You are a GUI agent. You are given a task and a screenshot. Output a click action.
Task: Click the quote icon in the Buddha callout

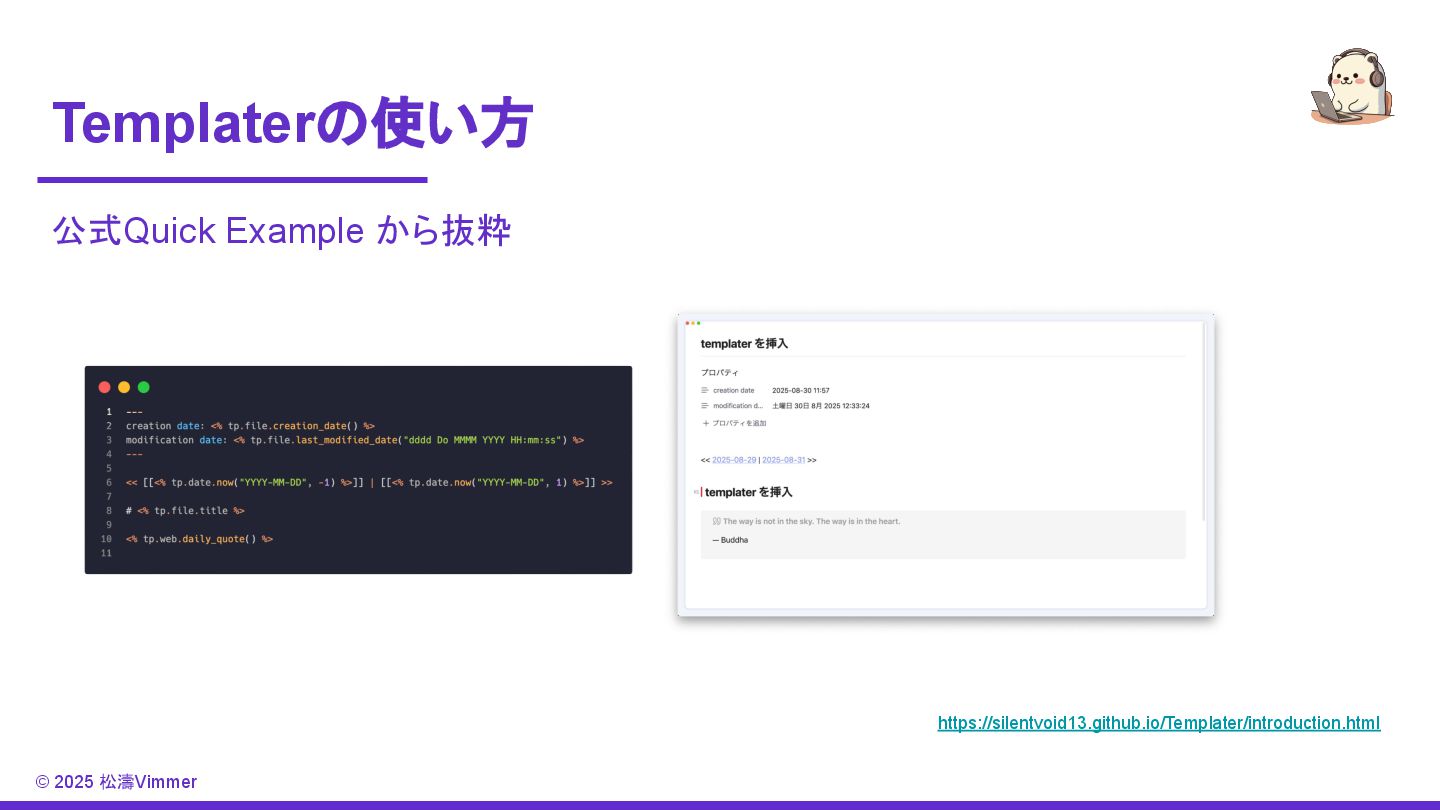716,521
